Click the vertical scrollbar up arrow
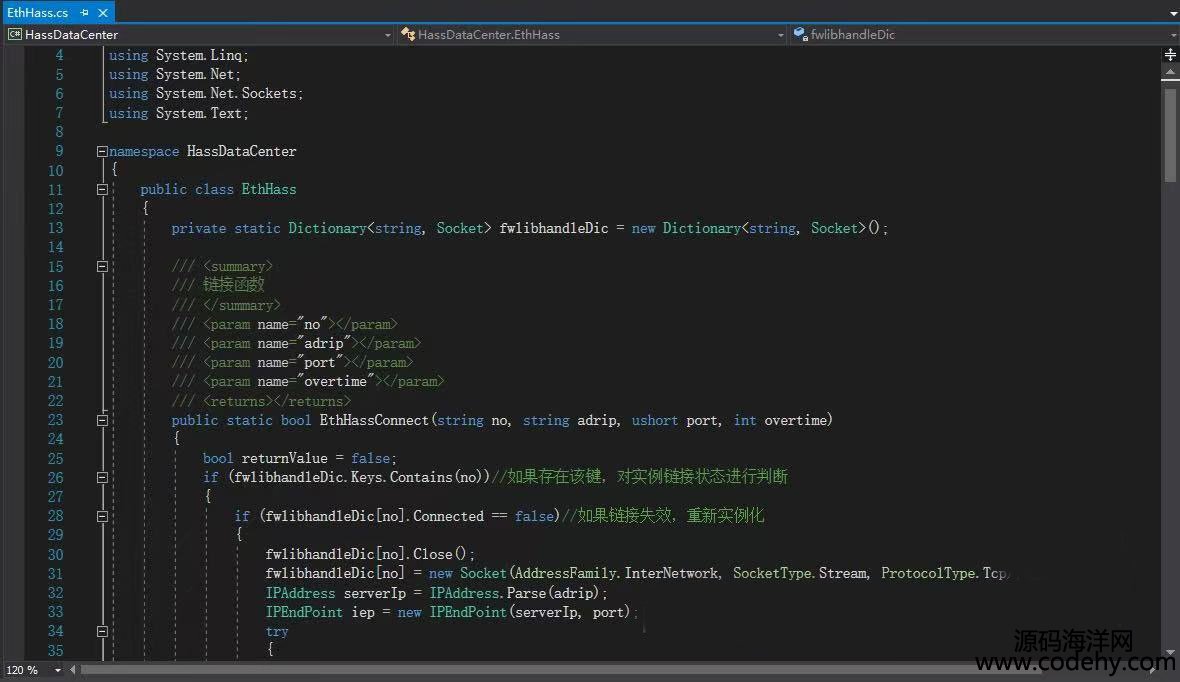 (1170, 73)
